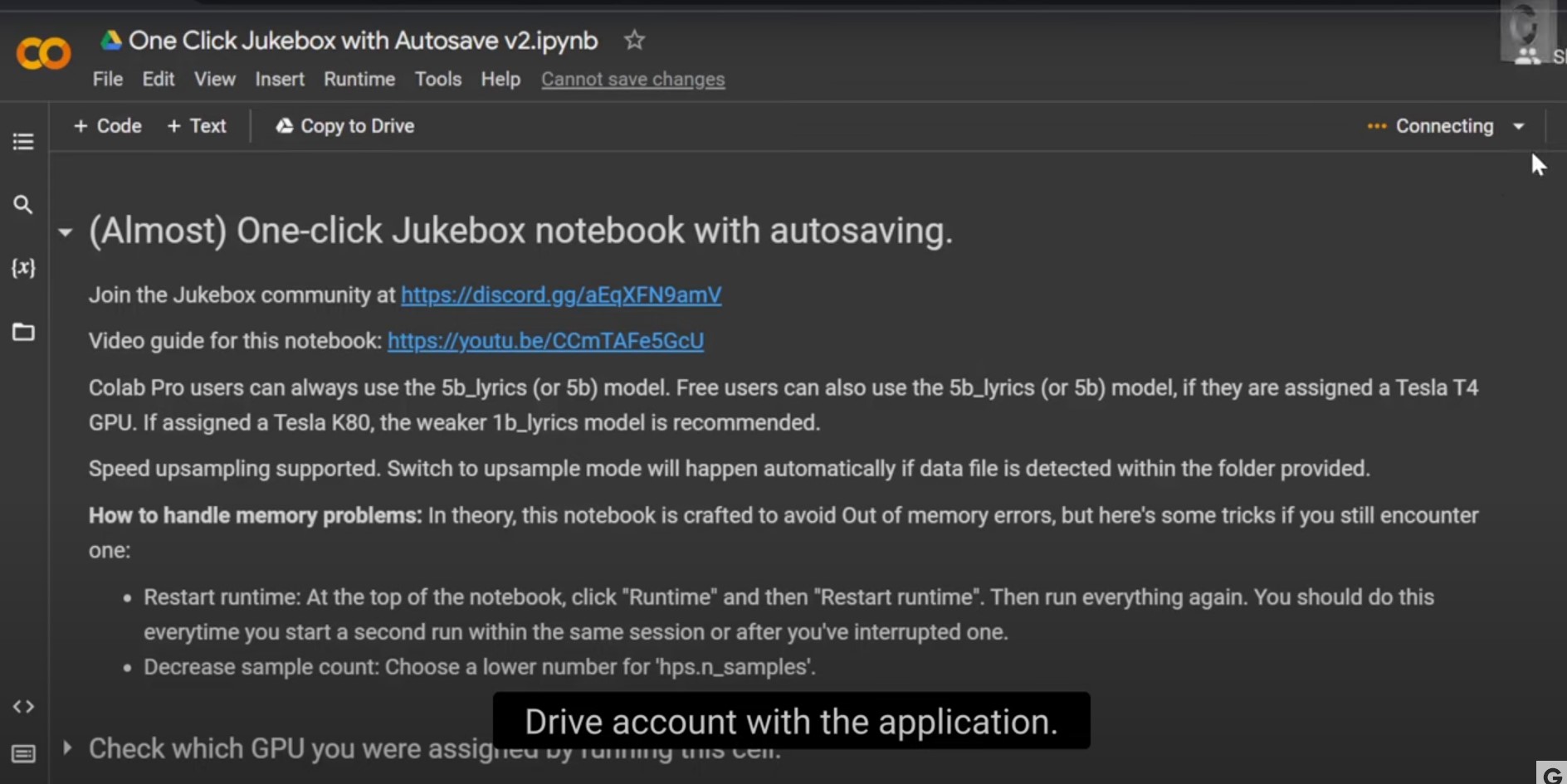1567x784 pixels.
Task: Collapse the One-click Jukebox notebook section
Action: (66, 232)
